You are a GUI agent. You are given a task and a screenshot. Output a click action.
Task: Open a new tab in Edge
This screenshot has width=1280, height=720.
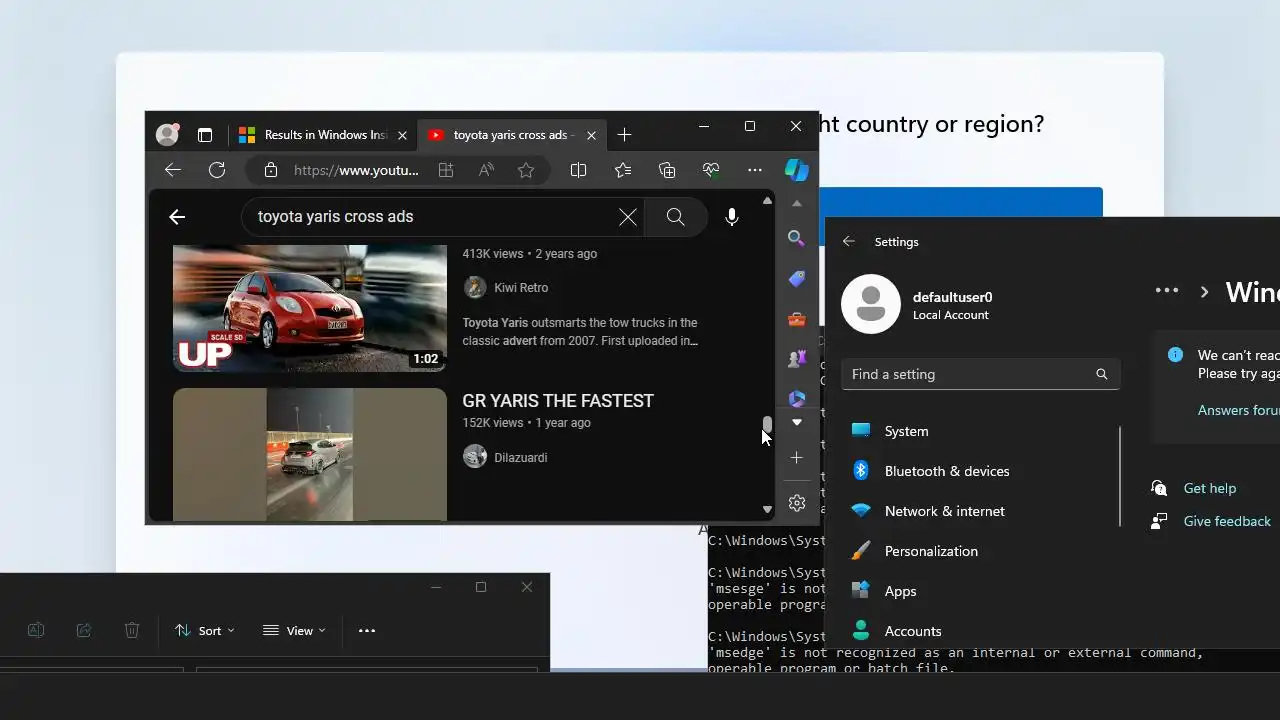click(625, 135)
